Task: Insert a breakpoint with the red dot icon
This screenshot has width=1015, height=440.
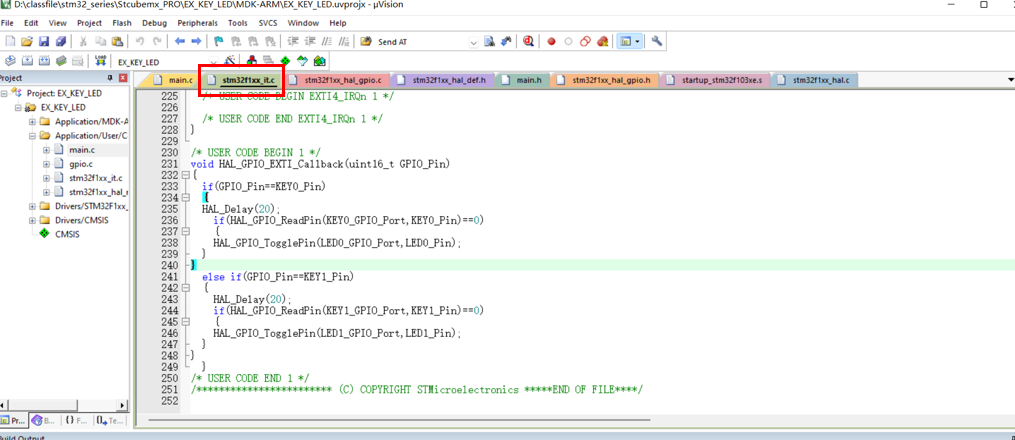Action: click(552, 41)
